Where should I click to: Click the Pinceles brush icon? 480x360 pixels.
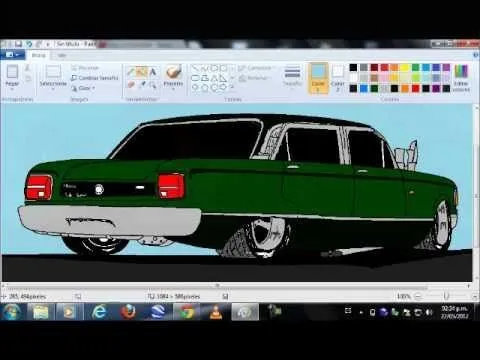173,72
